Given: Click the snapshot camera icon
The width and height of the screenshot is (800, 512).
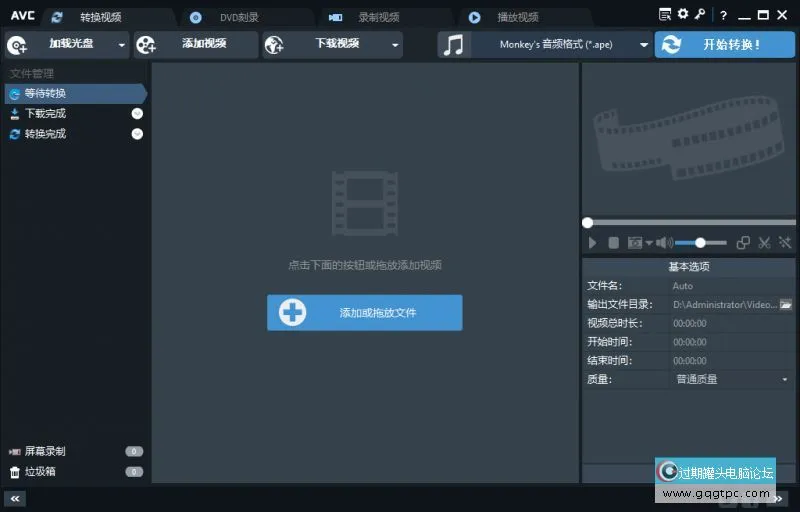Looking at the screenshot, I should pyautogui.click(x=635, y=242).
